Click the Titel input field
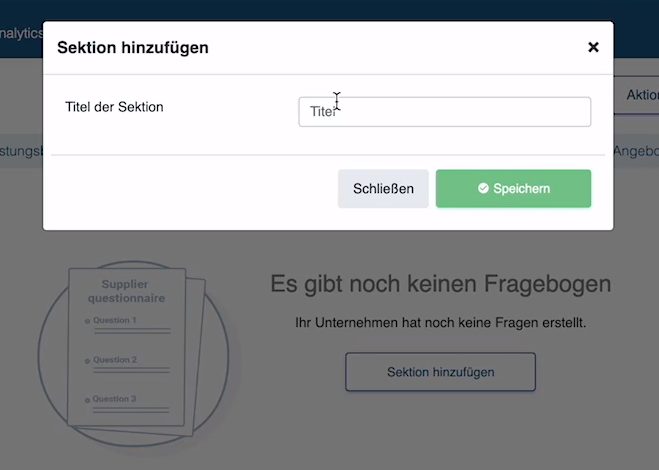Image resolution: width=659 pixels, height=470 pixels. point(444,112)
